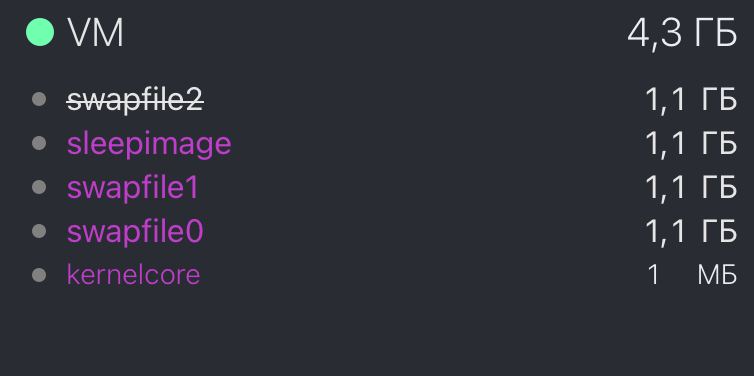Click the МБ unit label for kernelcore
Viewport: 754px width, 376px height.
point(717,276)
